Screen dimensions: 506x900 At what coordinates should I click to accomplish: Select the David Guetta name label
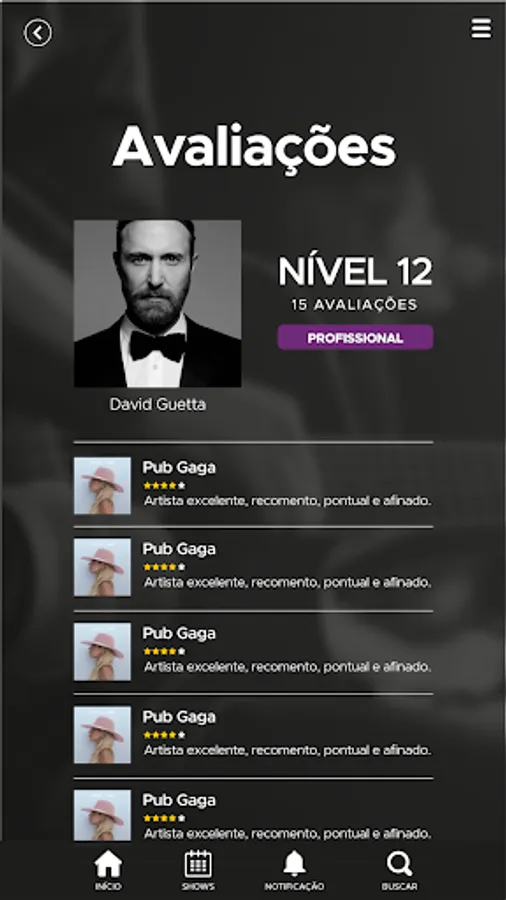tap(157, 405)
